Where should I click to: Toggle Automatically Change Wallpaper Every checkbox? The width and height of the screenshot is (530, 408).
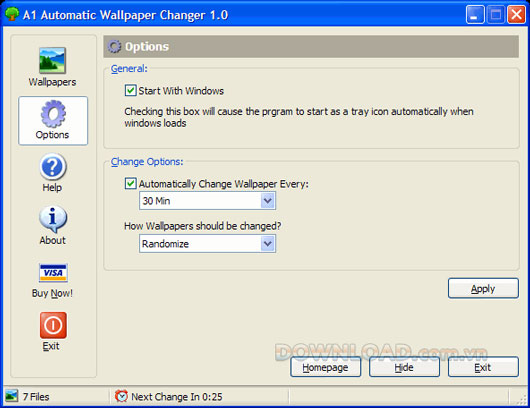pos(130,184)
